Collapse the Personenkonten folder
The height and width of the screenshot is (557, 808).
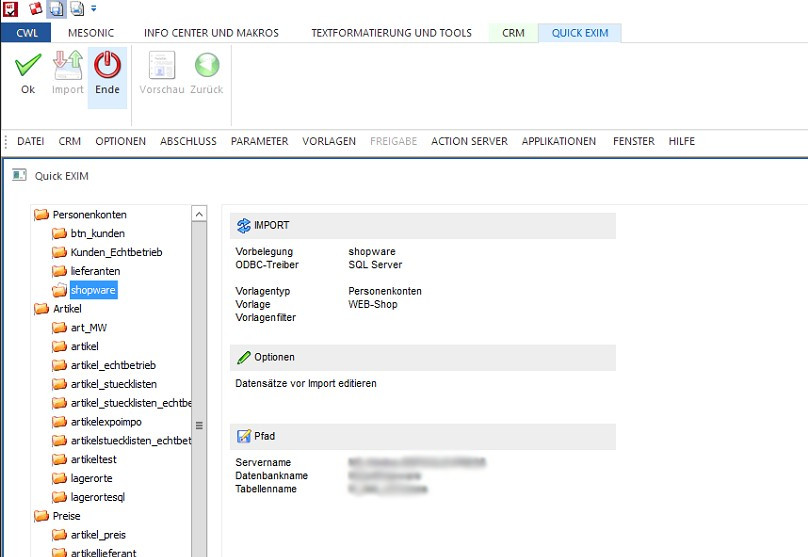tap(41, 214)
